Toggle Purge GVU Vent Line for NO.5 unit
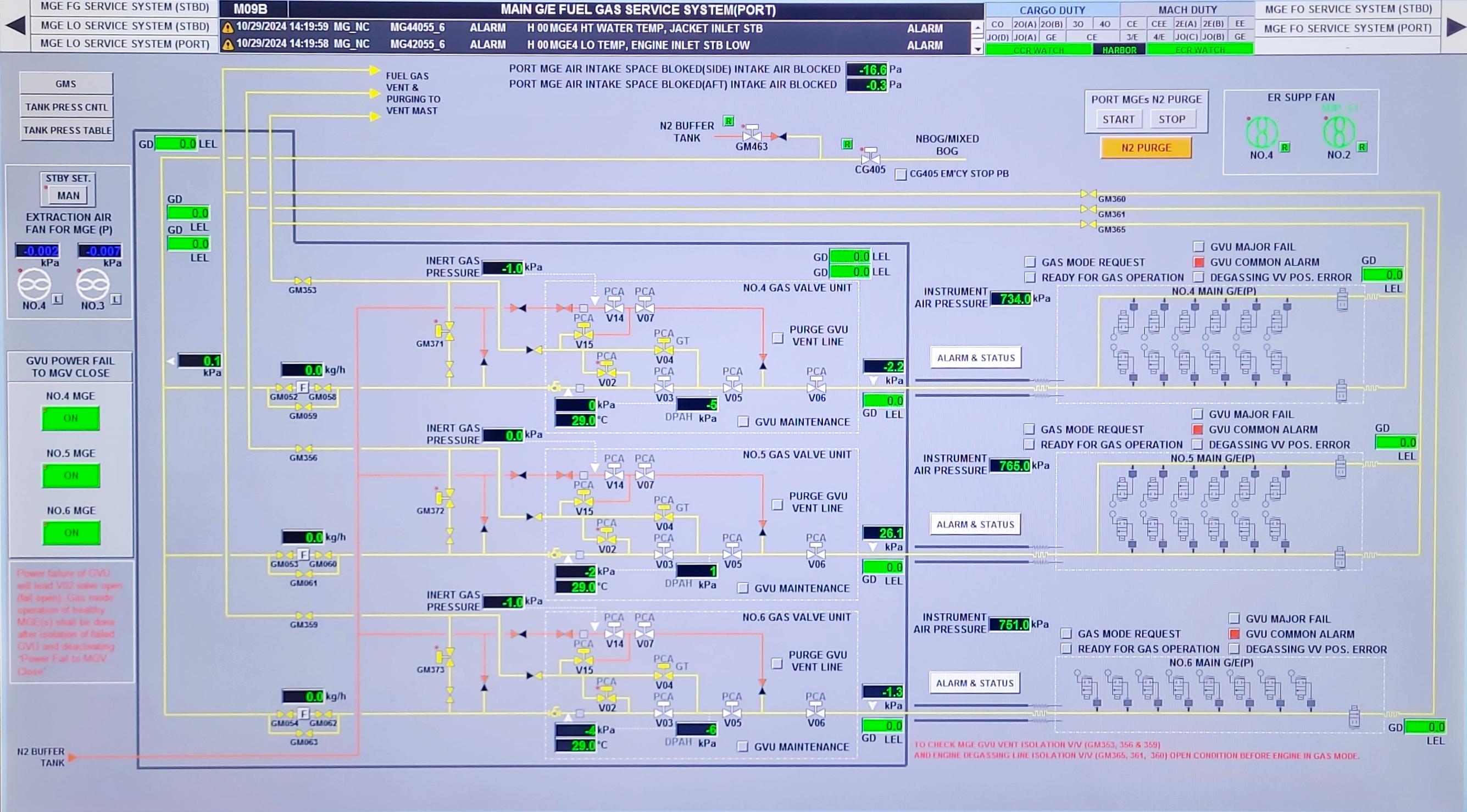This screenshot has height=812, width=1467. click(x=777, y=504)
